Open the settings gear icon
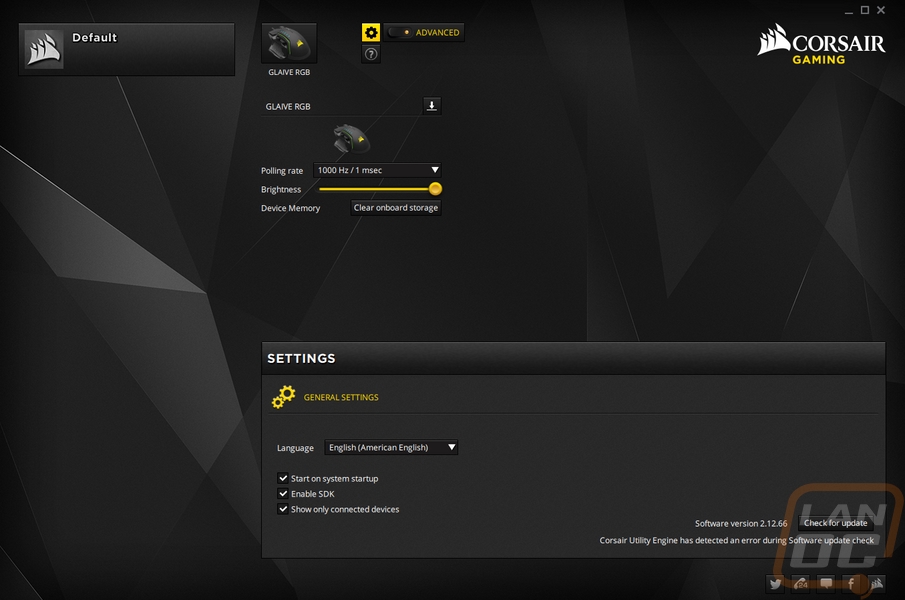 (371, 32)
